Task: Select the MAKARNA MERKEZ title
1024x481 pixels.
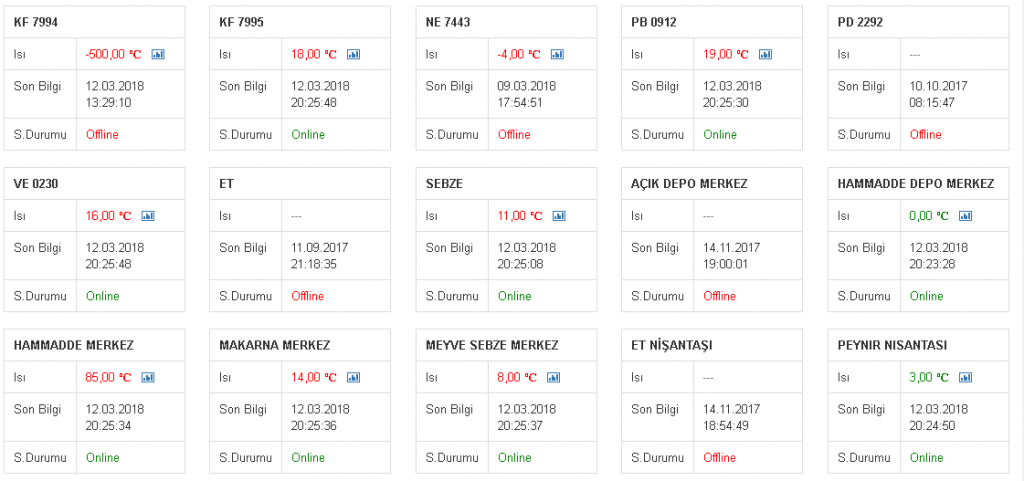Action: point(274,345)
